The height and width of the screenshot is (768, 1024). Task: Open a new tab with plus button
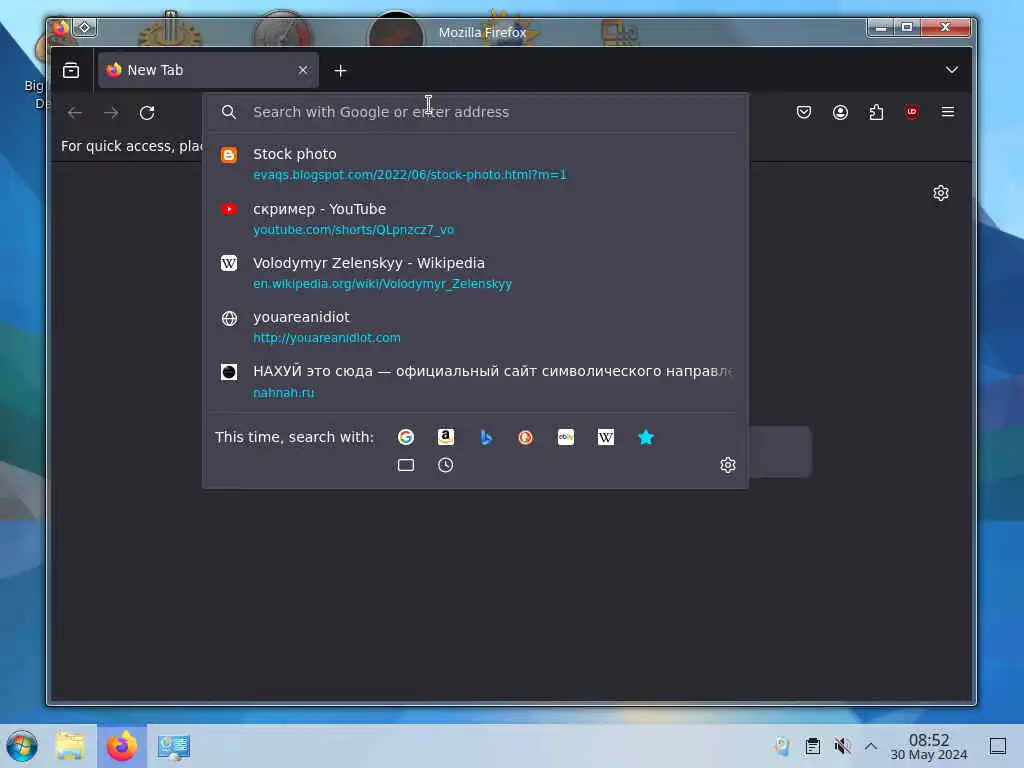(340, 71)
